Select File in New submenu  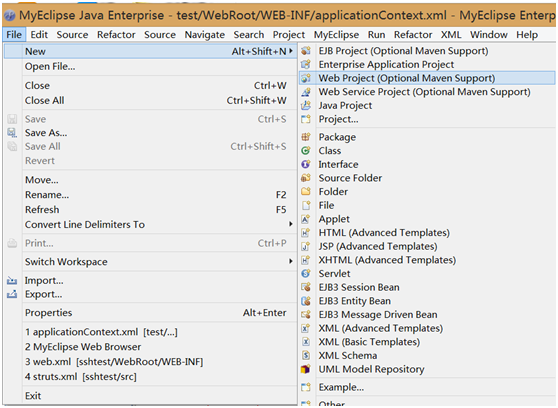click(427, 205)
